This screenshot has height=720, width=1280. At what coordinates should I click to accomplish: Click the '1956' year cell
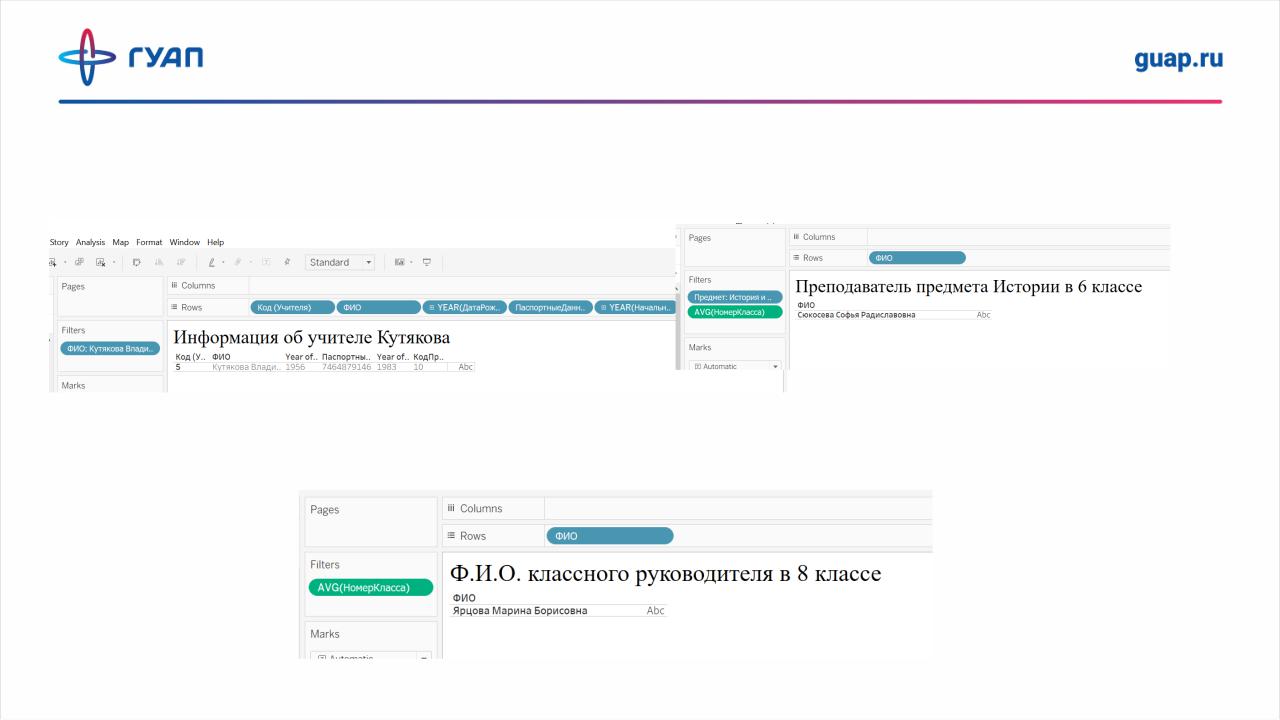tap(295, 367)
